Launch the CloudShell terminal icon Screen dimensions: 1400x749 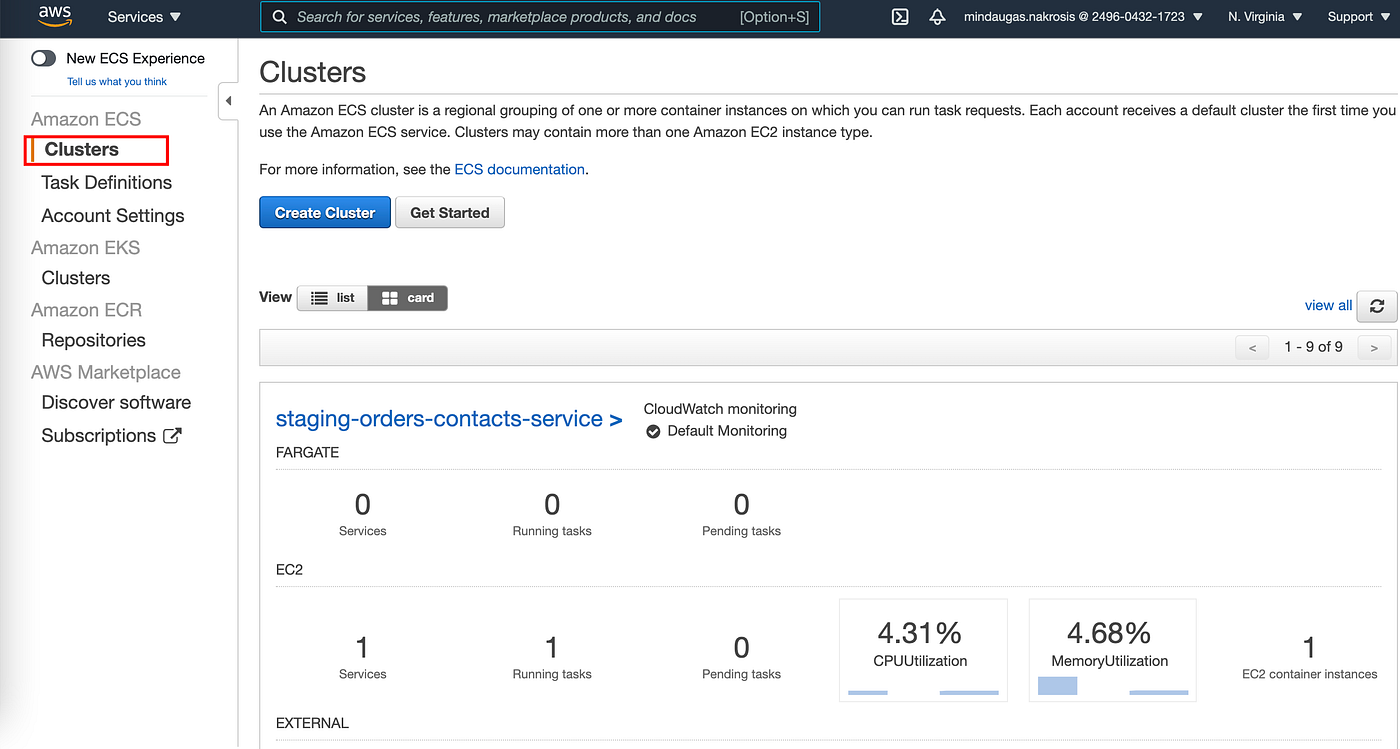coord(900,17)
